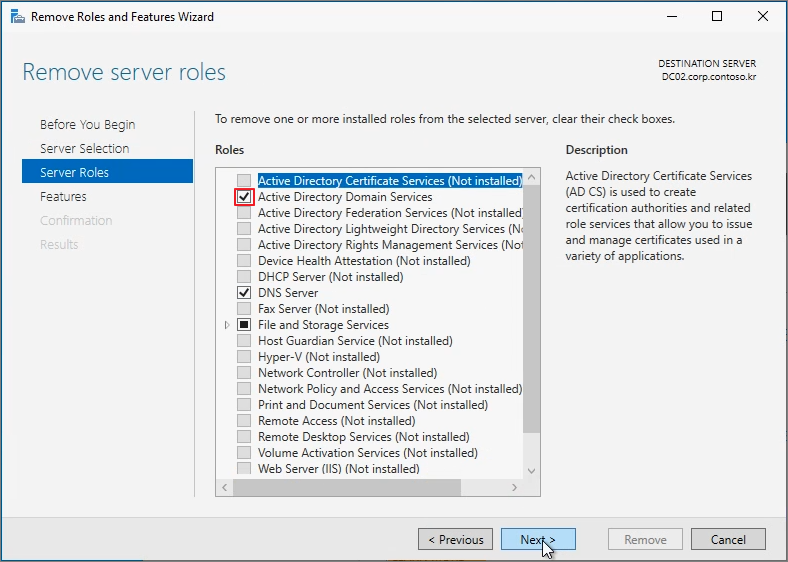Select Active Directory Certificate Services row
The image size is (788, 562).
tap(390, 180)
